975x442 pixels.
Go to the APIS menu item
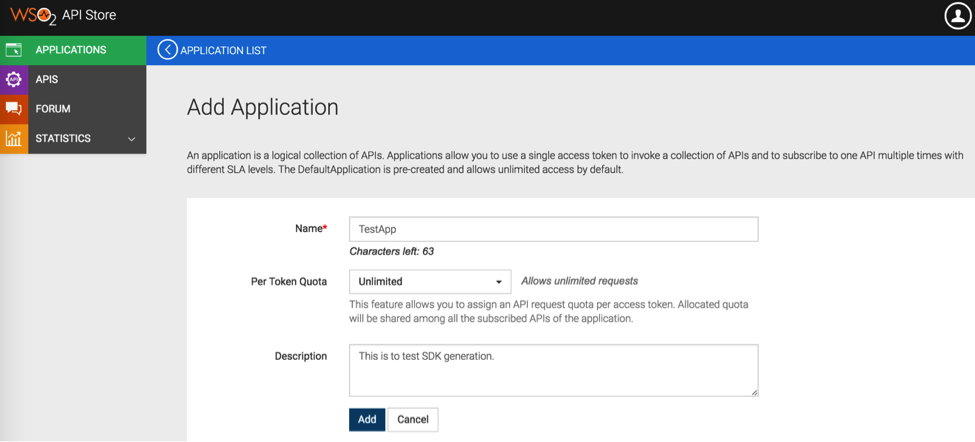click(47, 79)
